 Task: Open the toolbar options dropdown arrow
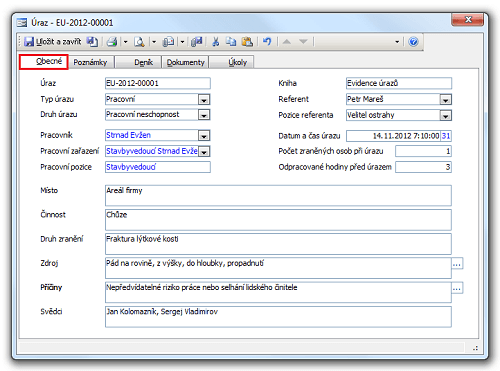(x=397, y=42)
